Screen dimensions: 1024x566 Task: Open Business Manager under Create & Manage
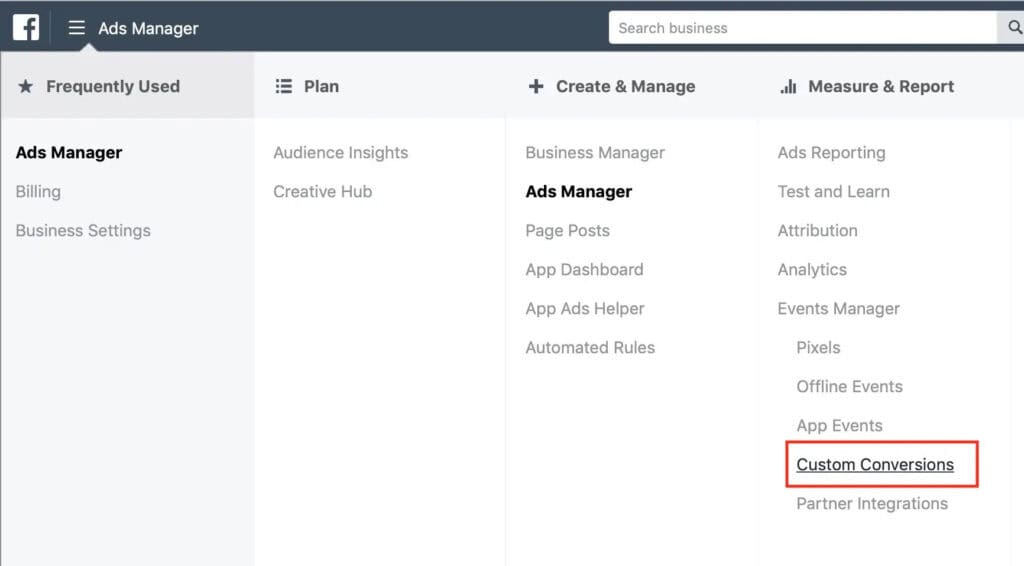coord(595,153)
